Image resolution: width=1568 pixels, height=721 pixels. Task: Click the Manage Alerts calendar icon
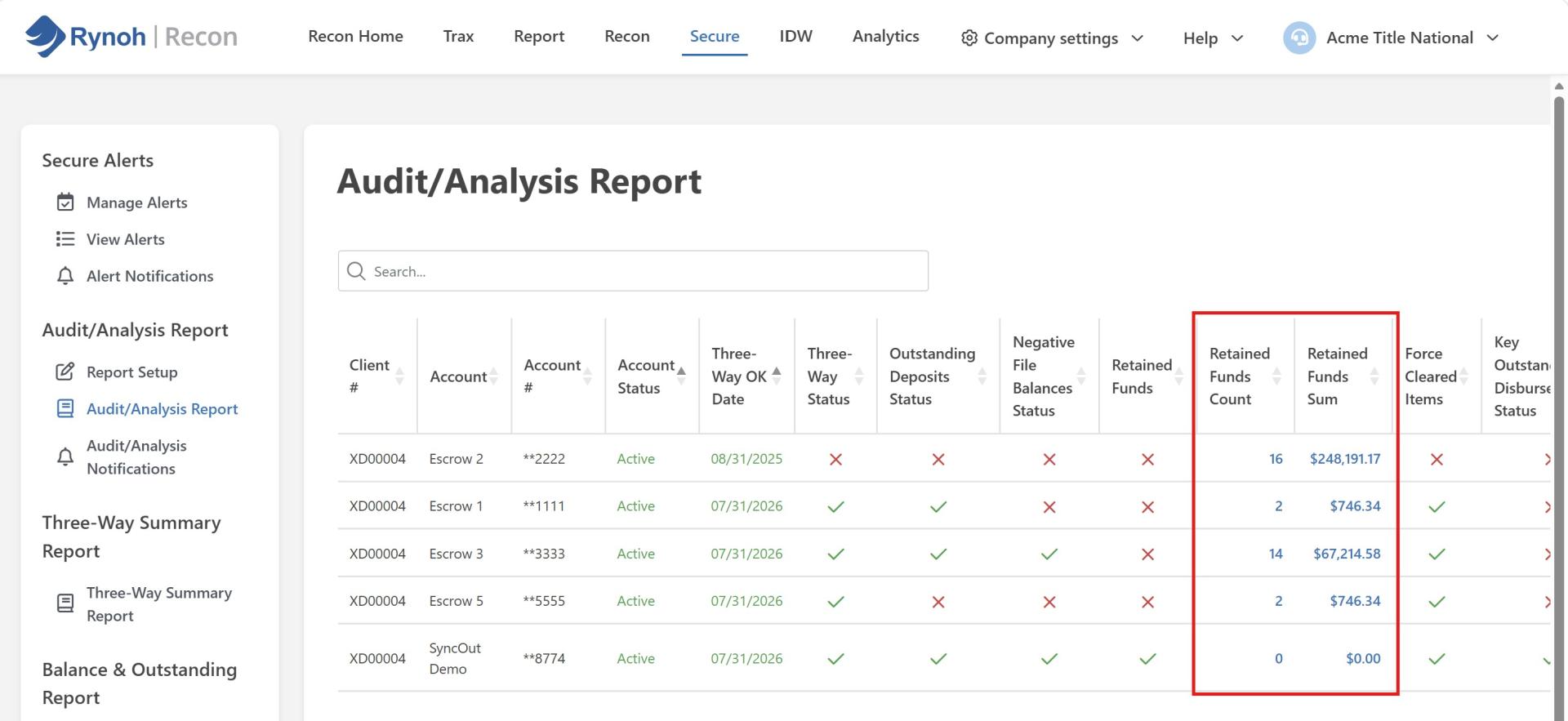point(65,202)
